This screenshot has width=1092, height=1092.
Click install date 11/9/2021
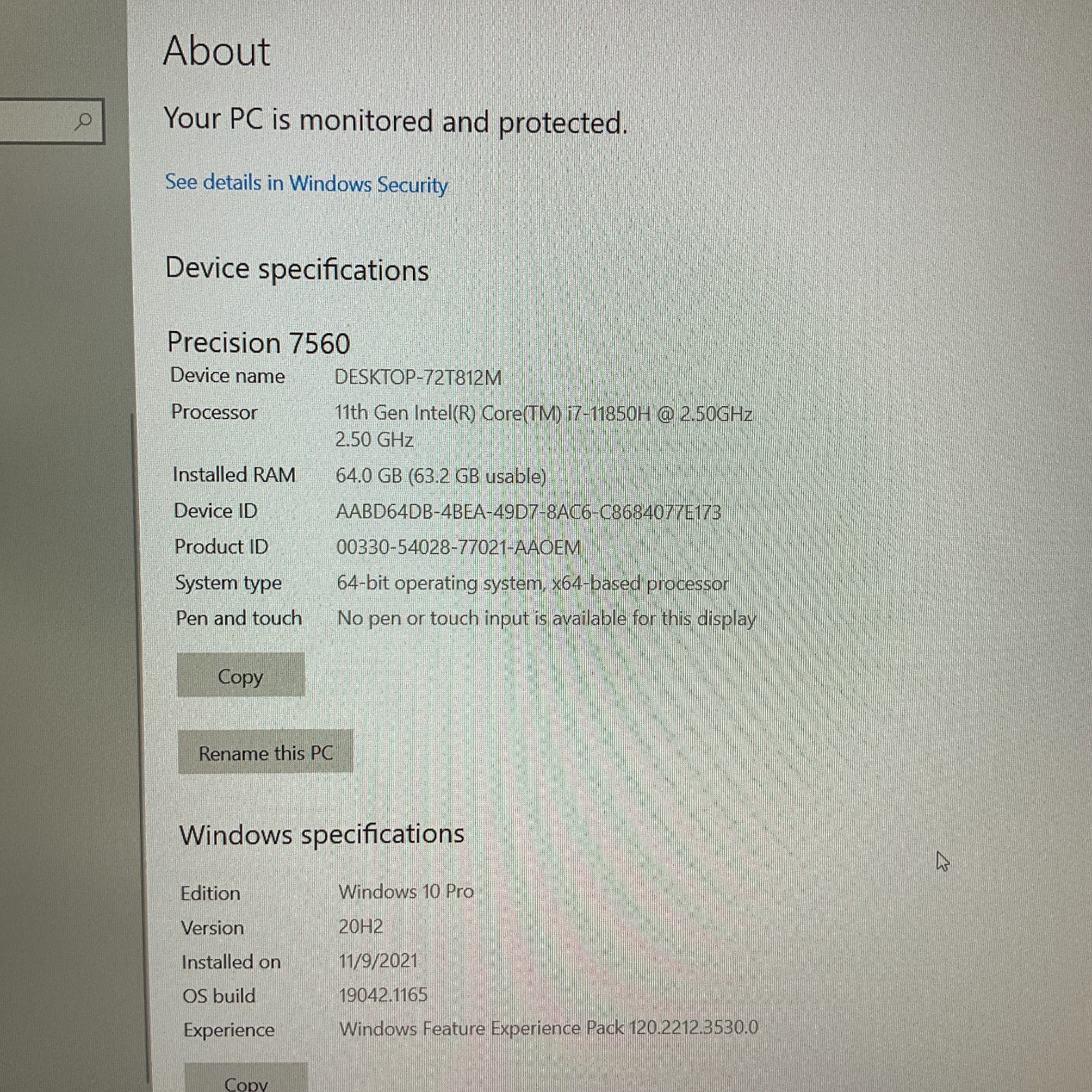click(378, 961)
